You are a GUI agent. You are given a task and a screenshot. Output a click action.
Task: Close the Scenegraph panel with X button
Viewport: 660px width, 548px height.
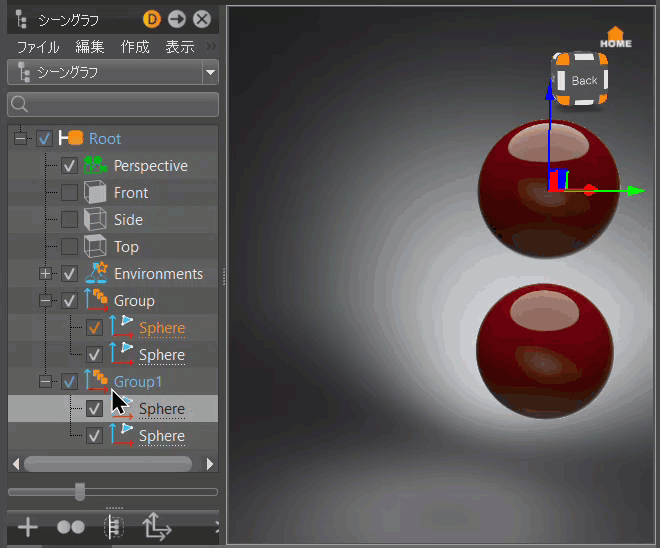[x=202, y=19]
